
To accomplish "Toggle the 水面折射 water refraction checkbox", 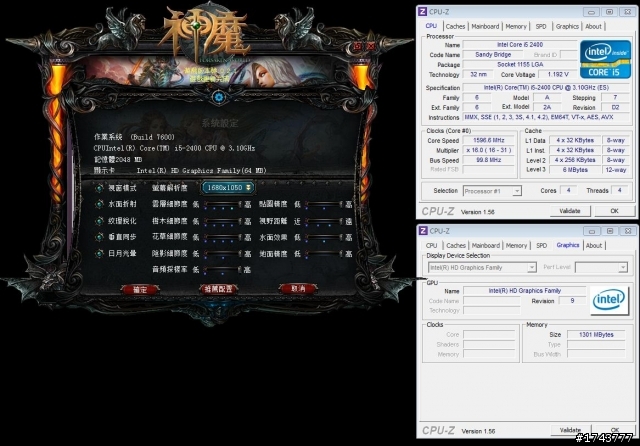I will [99, 204].
